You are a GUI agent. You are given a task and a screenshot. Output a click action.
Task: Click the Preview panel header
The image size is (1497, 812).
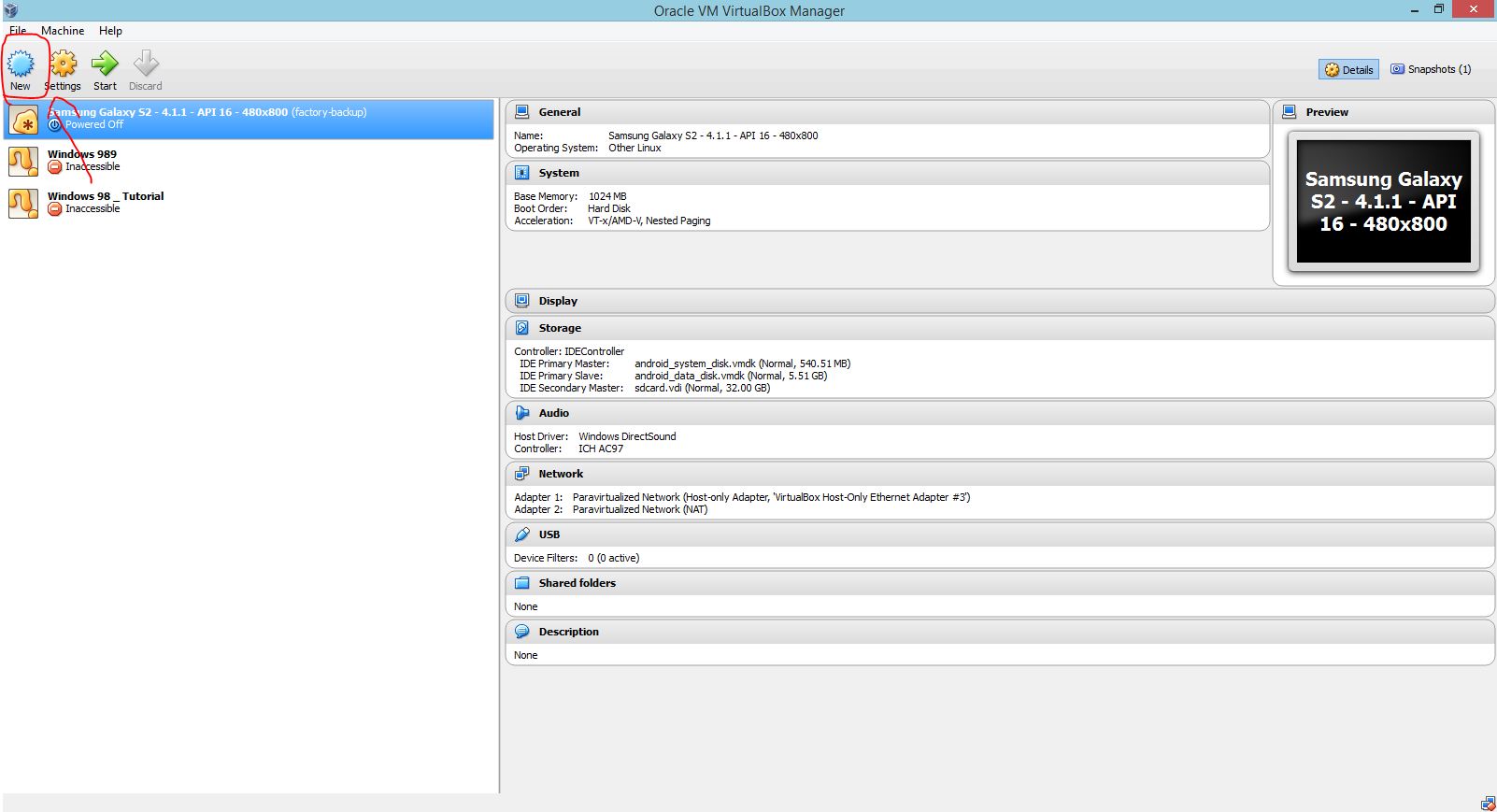pyautogui.click(x=1384, y=112)
